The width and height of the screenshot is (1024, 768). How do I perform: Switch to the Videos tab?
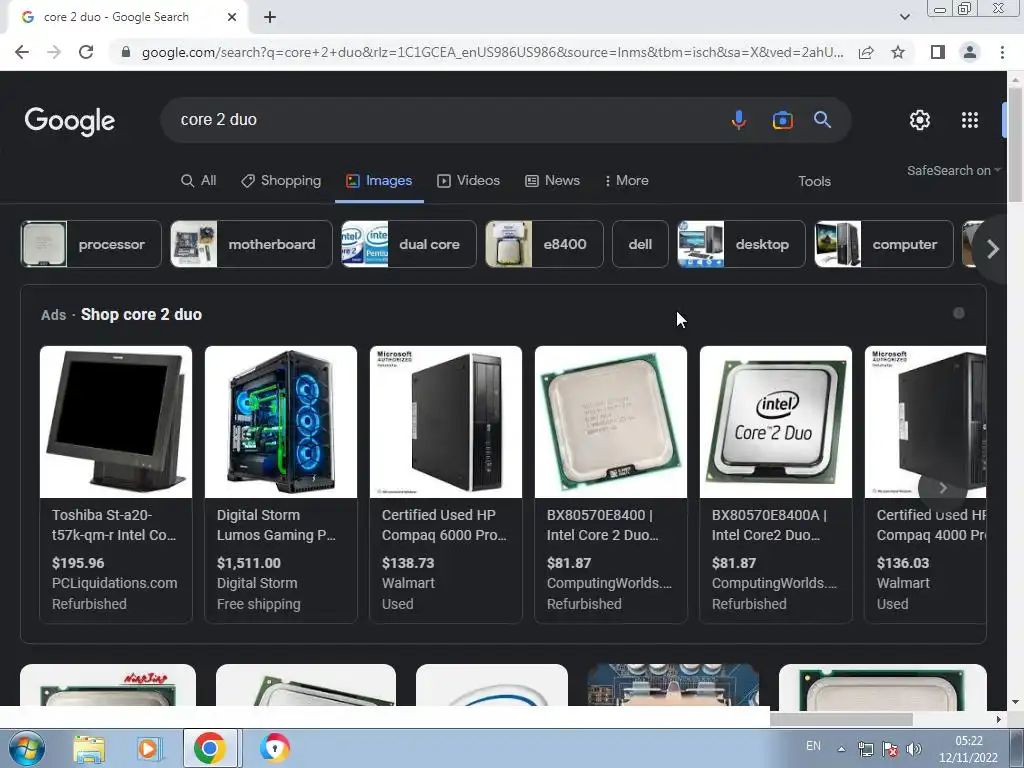[x=468, y=181]
